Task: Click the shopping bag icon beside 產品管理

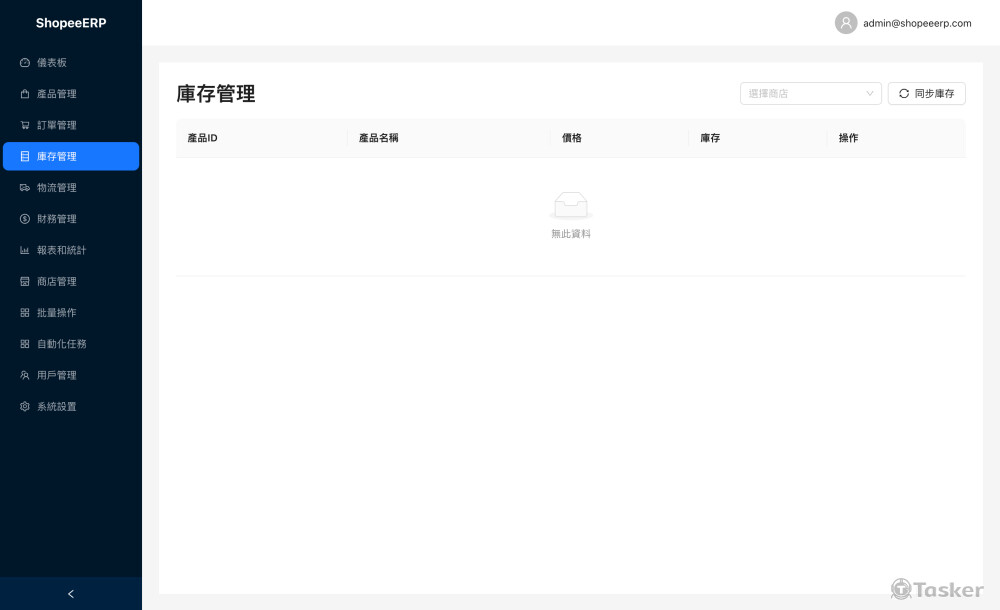Action: 25,94
